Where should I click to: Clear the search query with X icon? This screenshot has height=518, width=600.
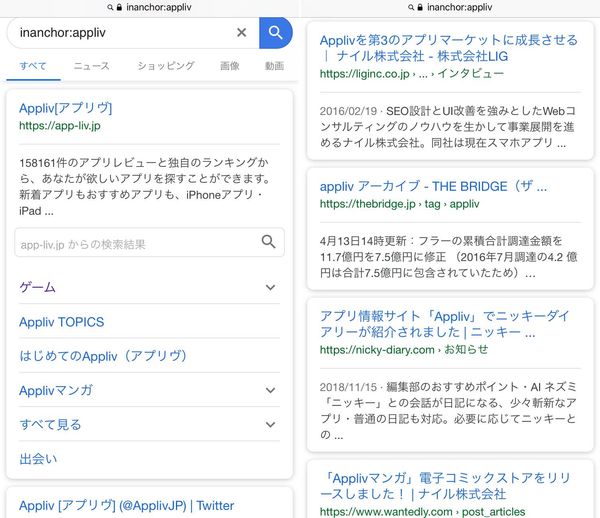(241, 33)
